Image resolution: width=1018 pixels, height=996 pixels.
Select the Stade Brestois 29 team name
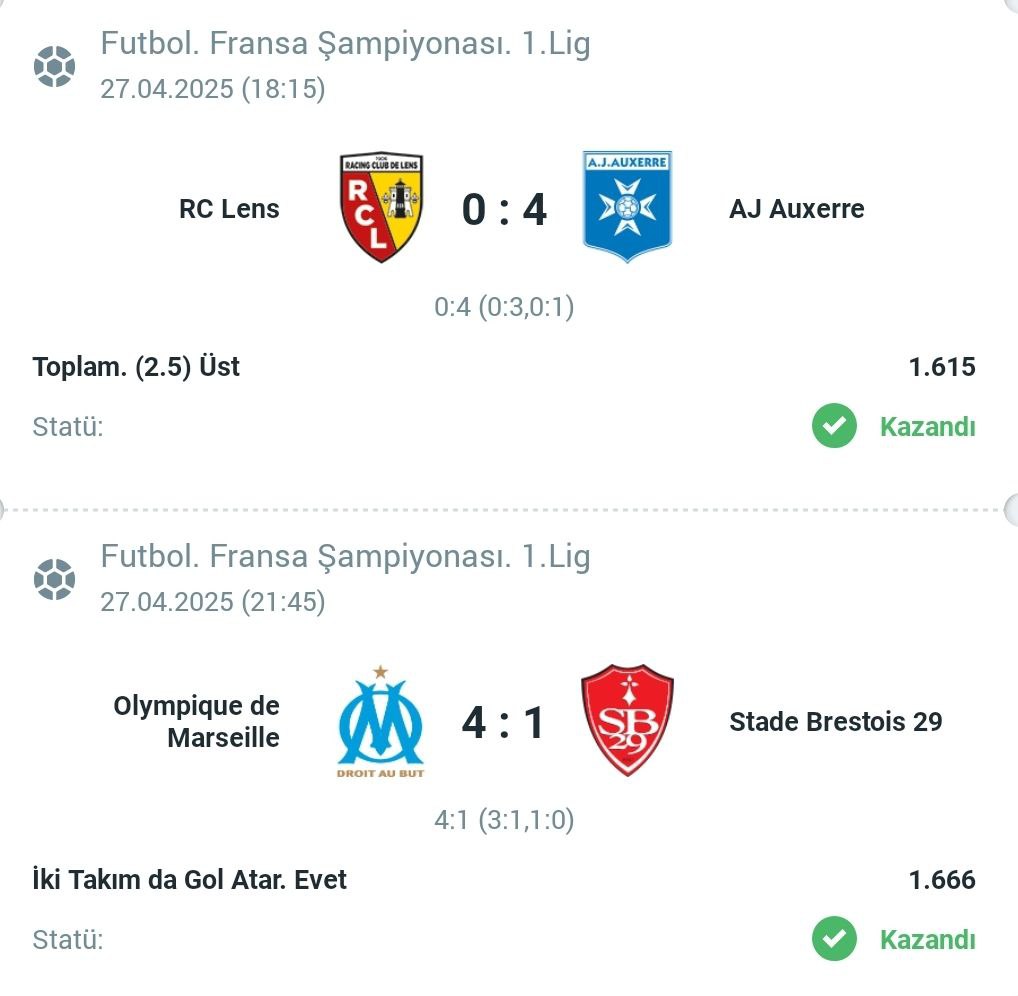click(836, 721)
